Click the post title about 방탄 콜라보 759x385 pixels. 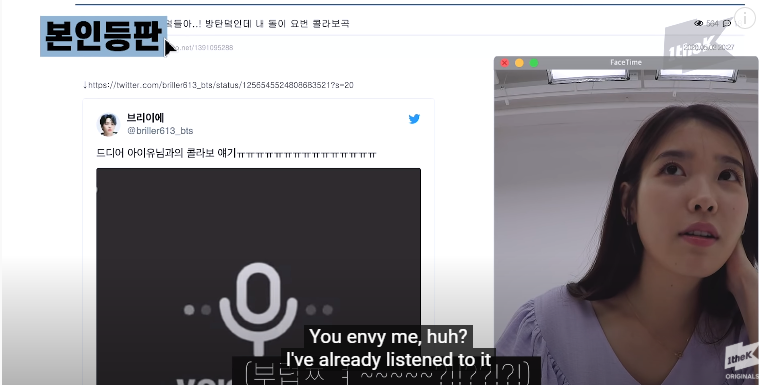[258, 23]
